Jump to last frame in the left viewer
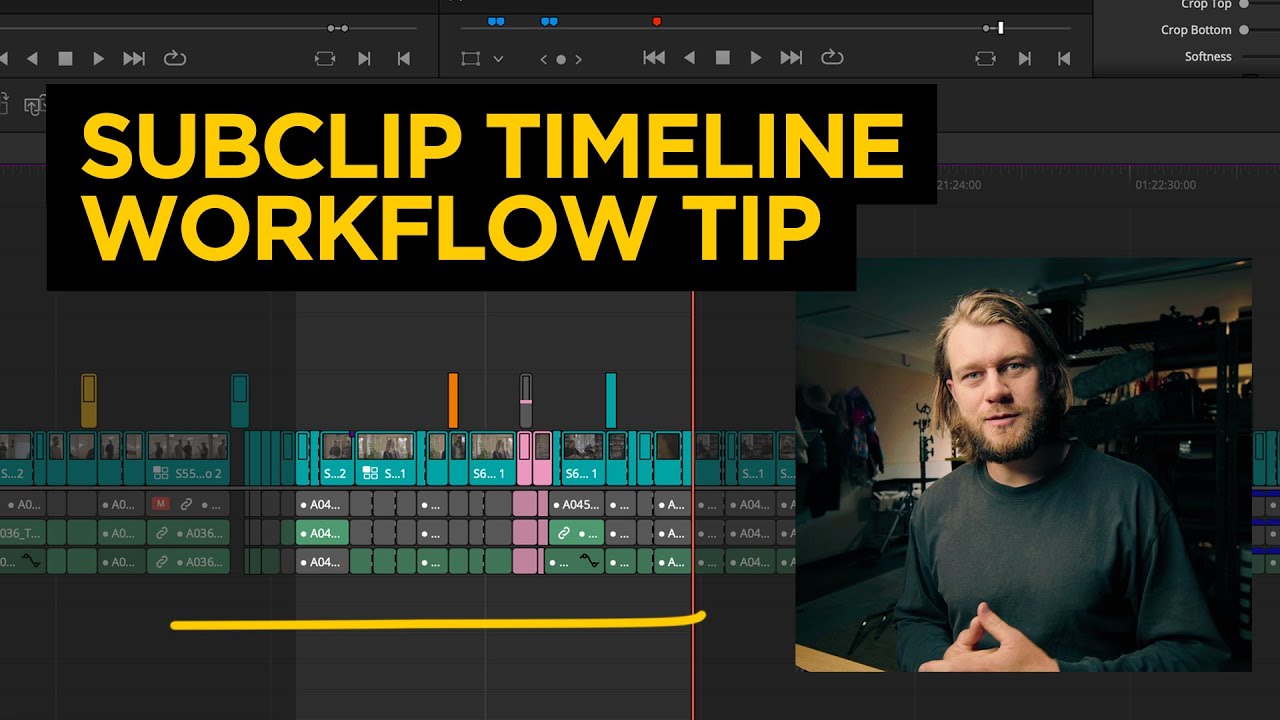This screenshot has height=720, width=1280. (134, 59)
